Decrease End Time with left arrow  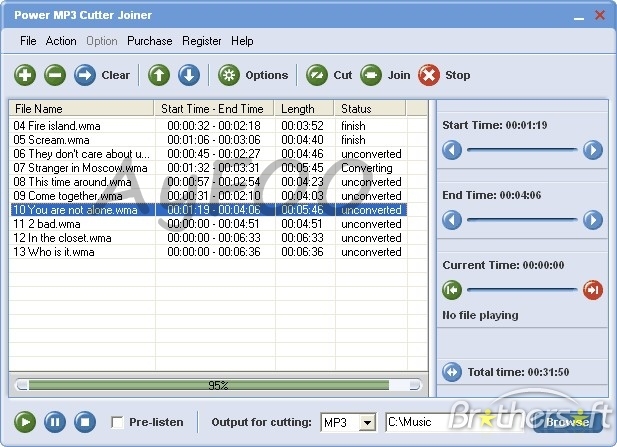[x=452, y=220]
